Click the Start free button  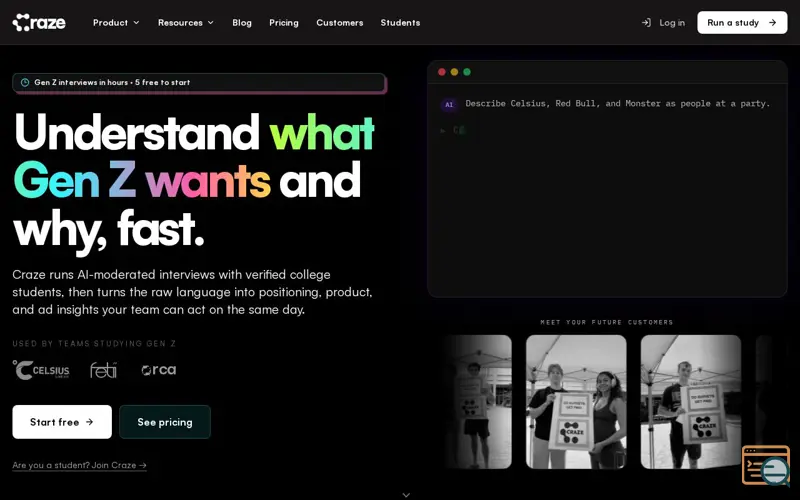62,422
